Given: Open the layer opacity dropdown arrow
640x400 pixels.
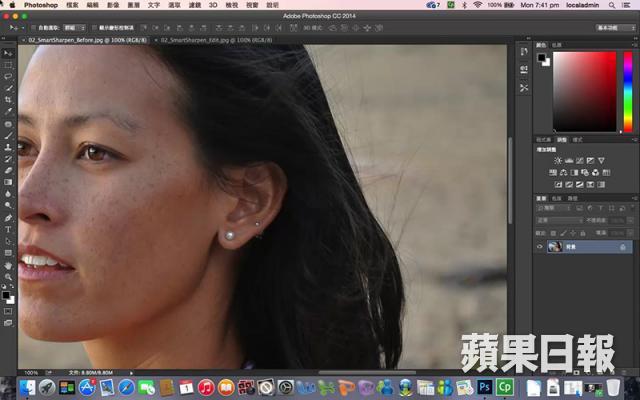Looking at the screenshot, I should pos(631,220).
